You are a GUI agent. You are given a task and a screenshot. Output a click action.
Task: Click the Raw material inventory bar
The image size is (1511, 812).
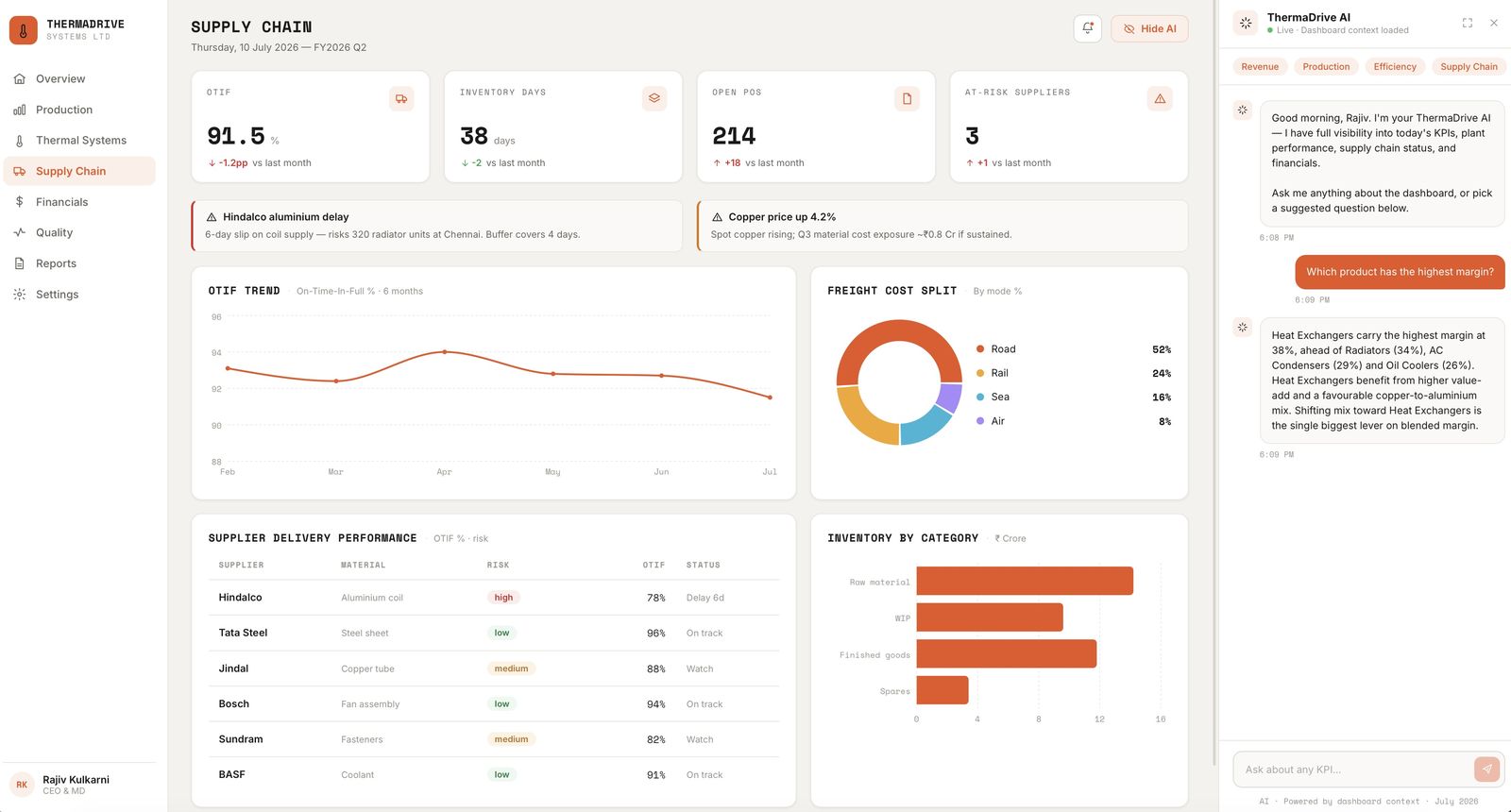[1025, 581]
